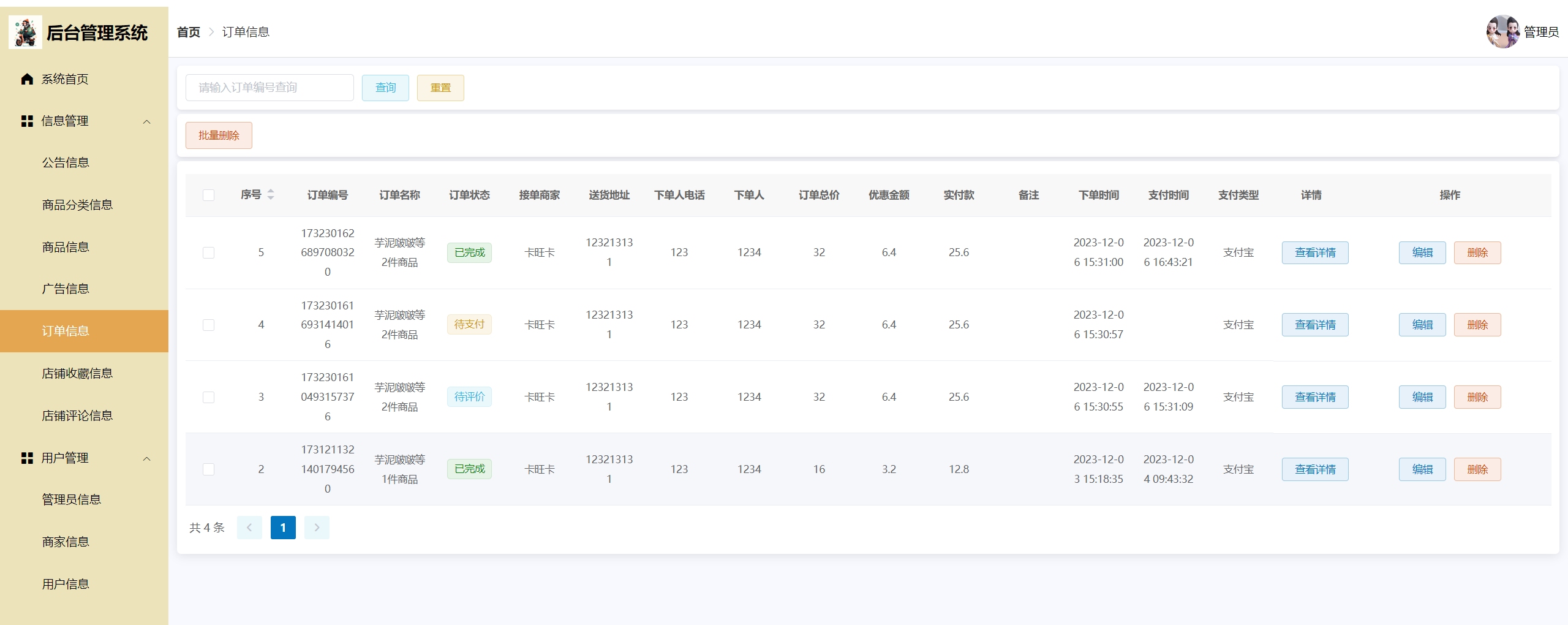Screen dimensions: 1568x625
Task: Open 店铺评论信息 in the sidebar
Action: [x=84, y=415]
